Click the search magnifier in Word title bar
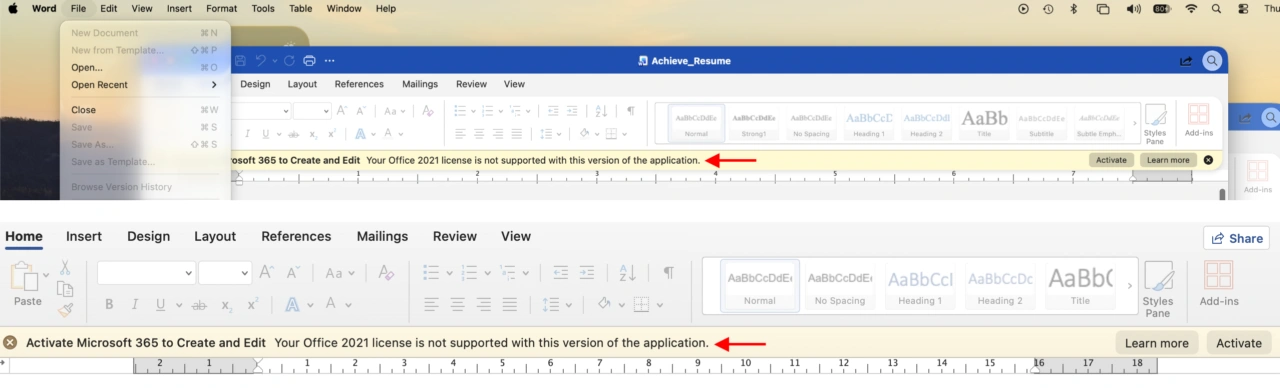The image size is (1280, 388). pyautogui.click(x=1212, y=61)
